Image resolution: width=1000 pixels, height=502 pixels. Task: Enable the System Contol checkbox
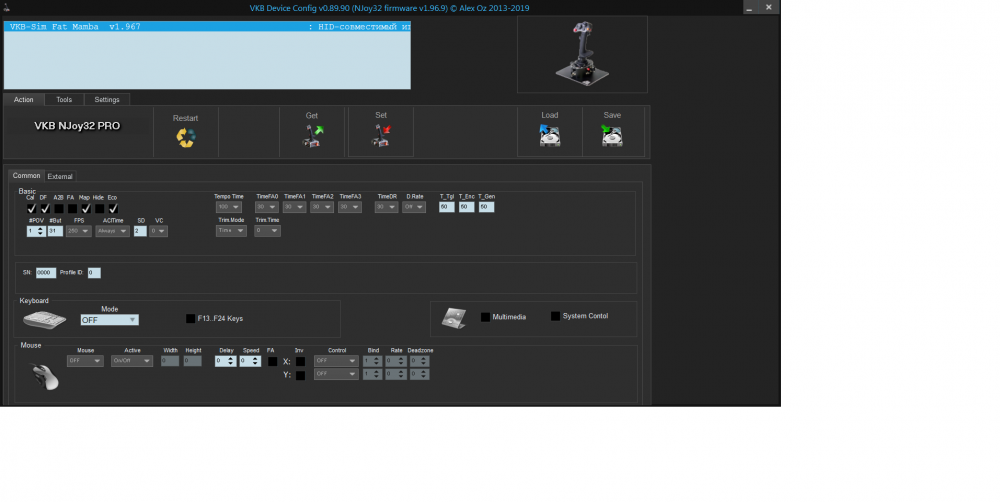(555, 316)
